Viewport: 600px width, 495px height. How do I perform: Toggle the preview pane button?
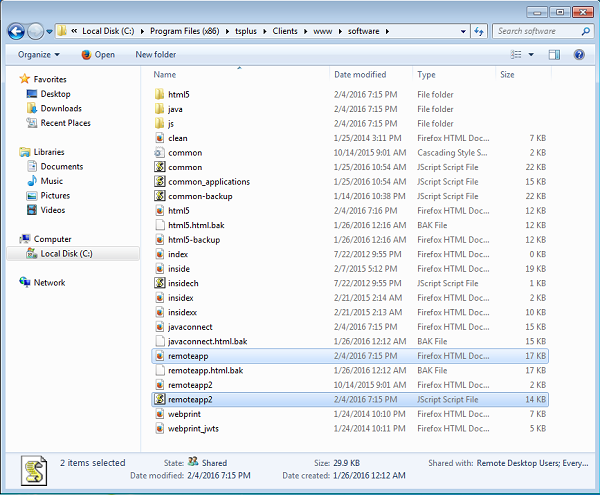555,54
